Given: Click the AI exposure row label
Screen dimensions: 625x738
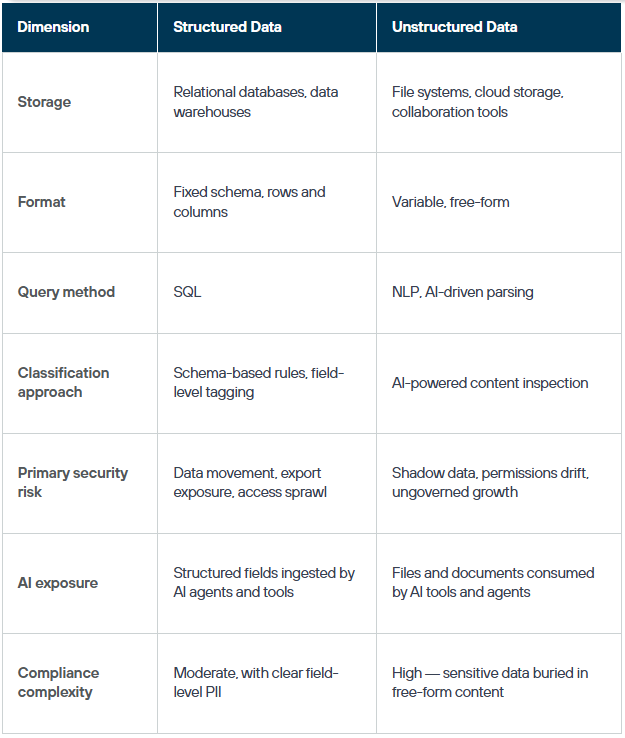Looking at the screenshot, I should (57, 583).
